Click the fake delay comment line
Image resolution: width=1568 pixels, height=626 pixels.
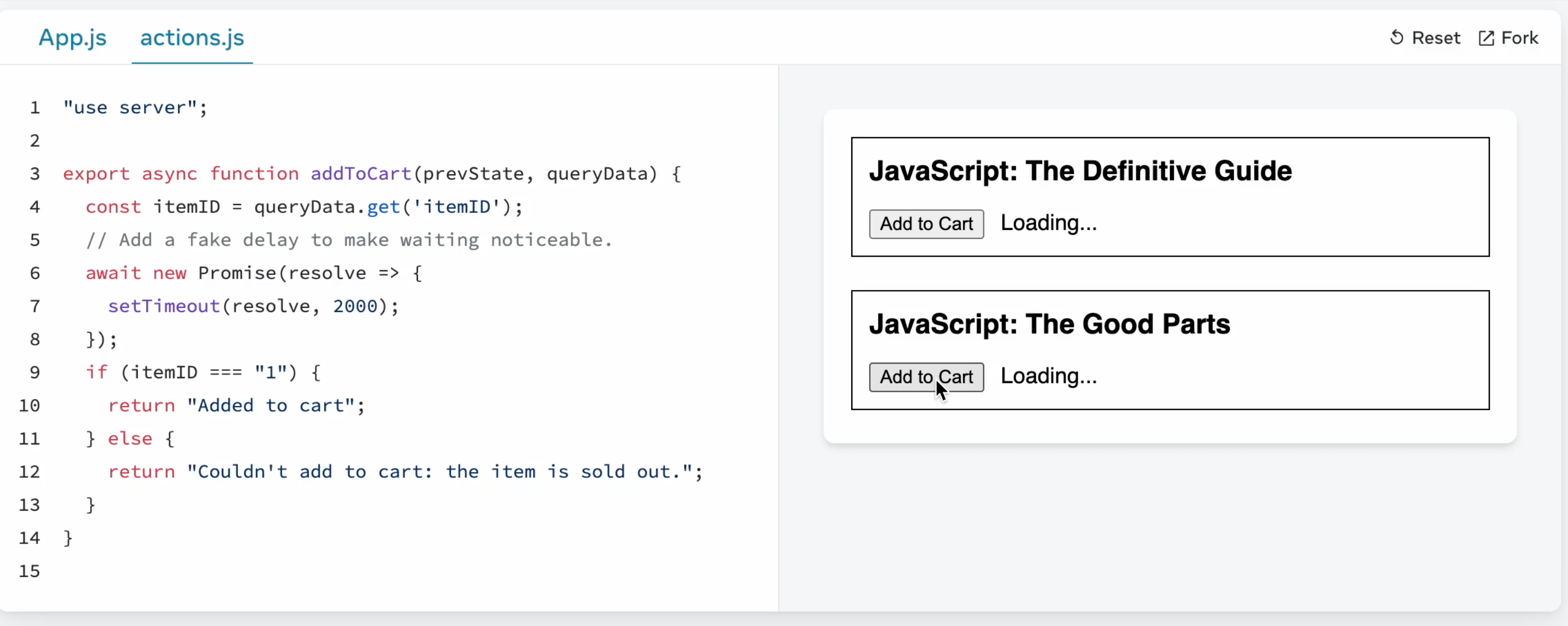tap(348, 240)
